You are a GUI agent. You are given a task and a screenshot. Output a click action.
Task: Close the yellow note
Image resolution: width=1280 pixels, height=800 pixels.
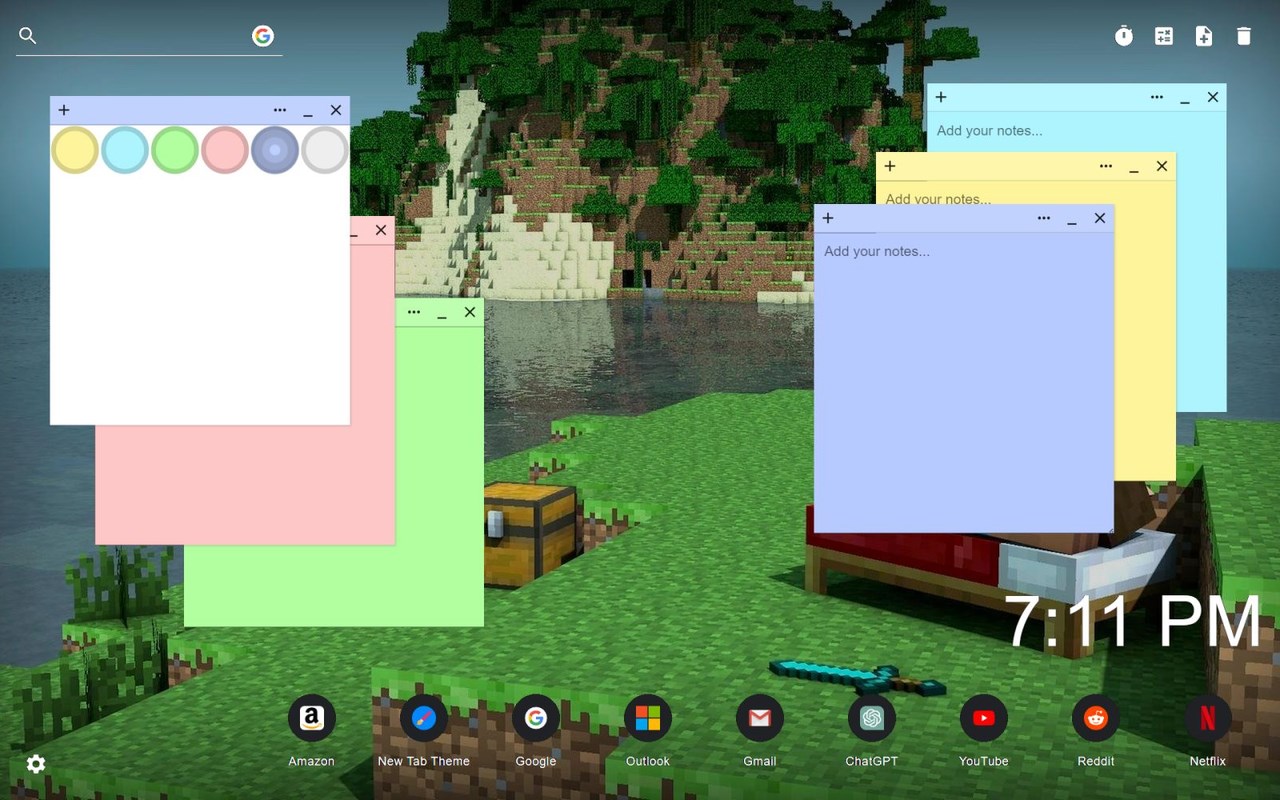coord(1162,166)
